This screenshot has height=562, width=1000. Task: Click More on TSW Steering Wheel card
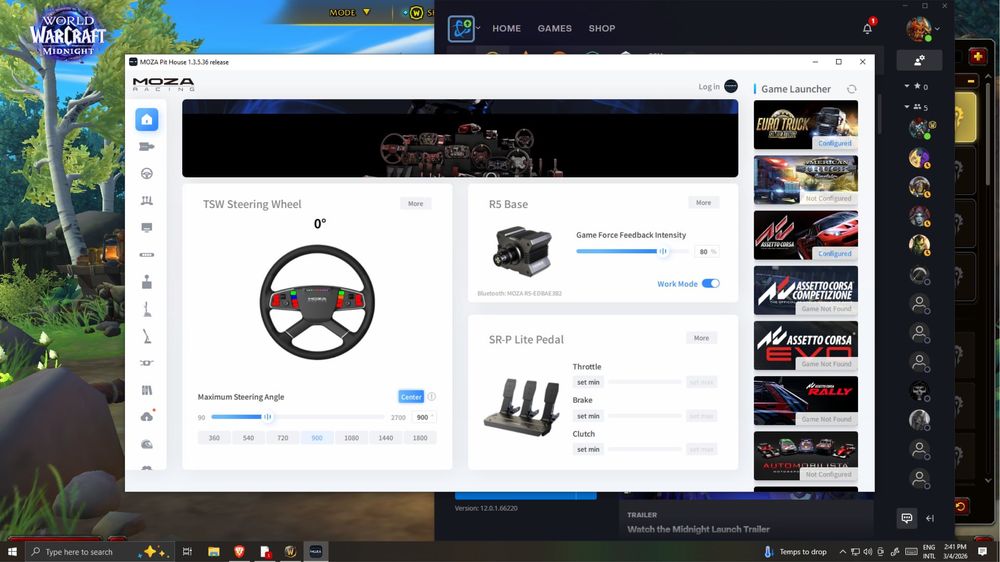(416, 203)
